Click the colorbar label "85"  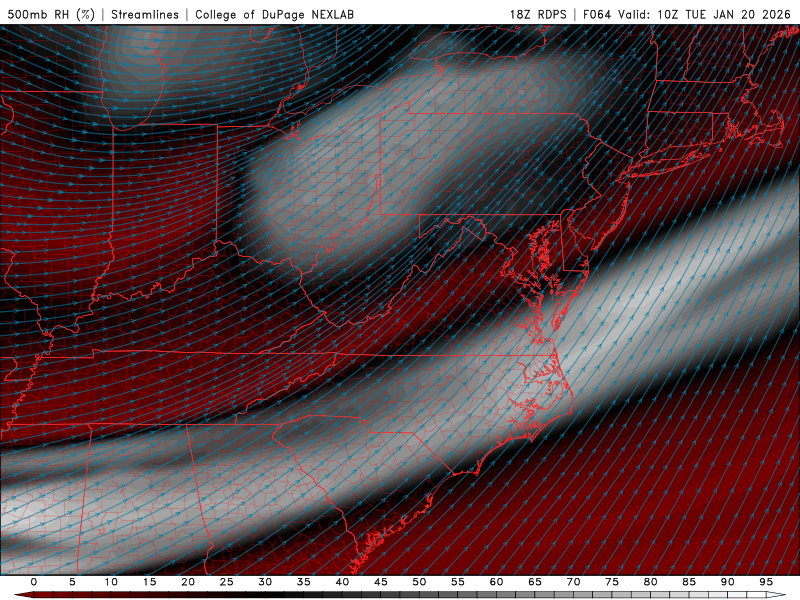click(x=689, y=582)
